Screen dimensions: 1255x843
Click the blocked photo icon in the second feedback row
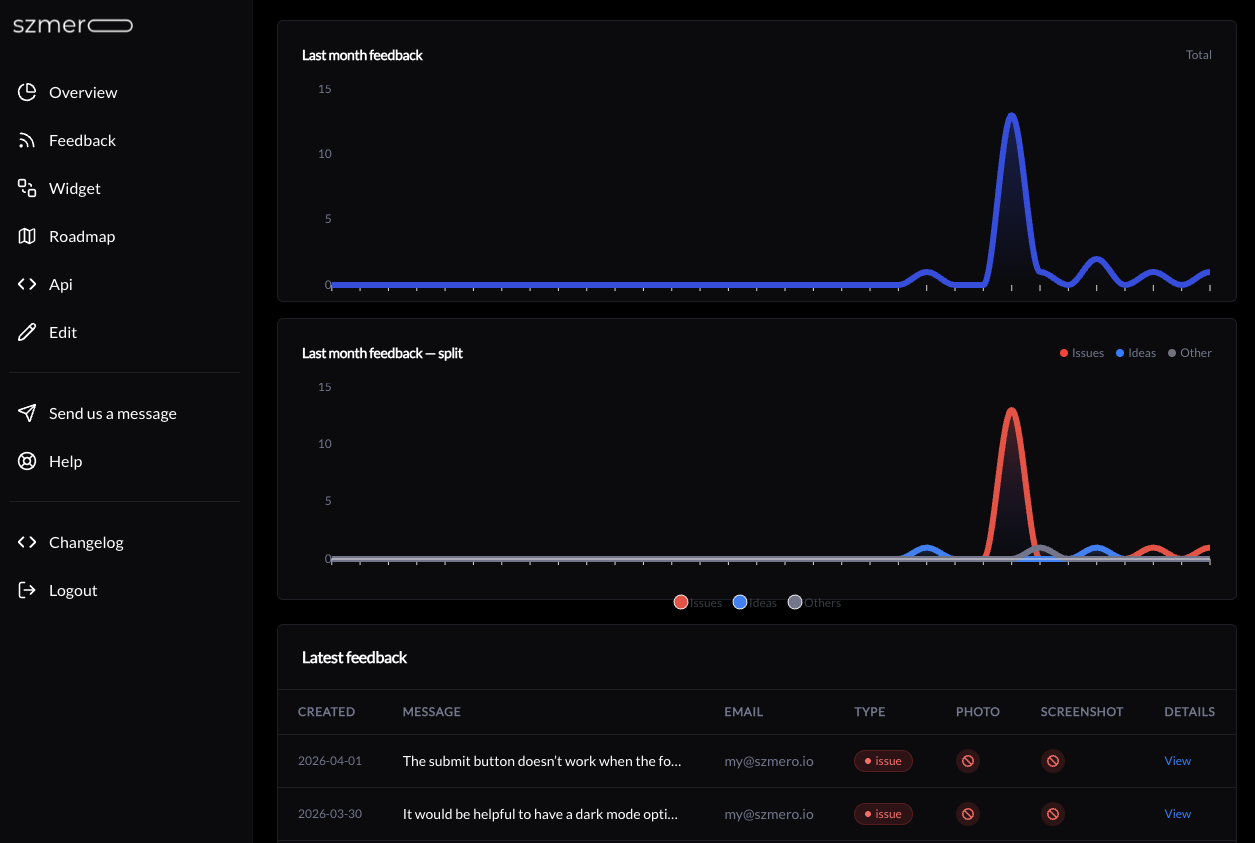967,814
